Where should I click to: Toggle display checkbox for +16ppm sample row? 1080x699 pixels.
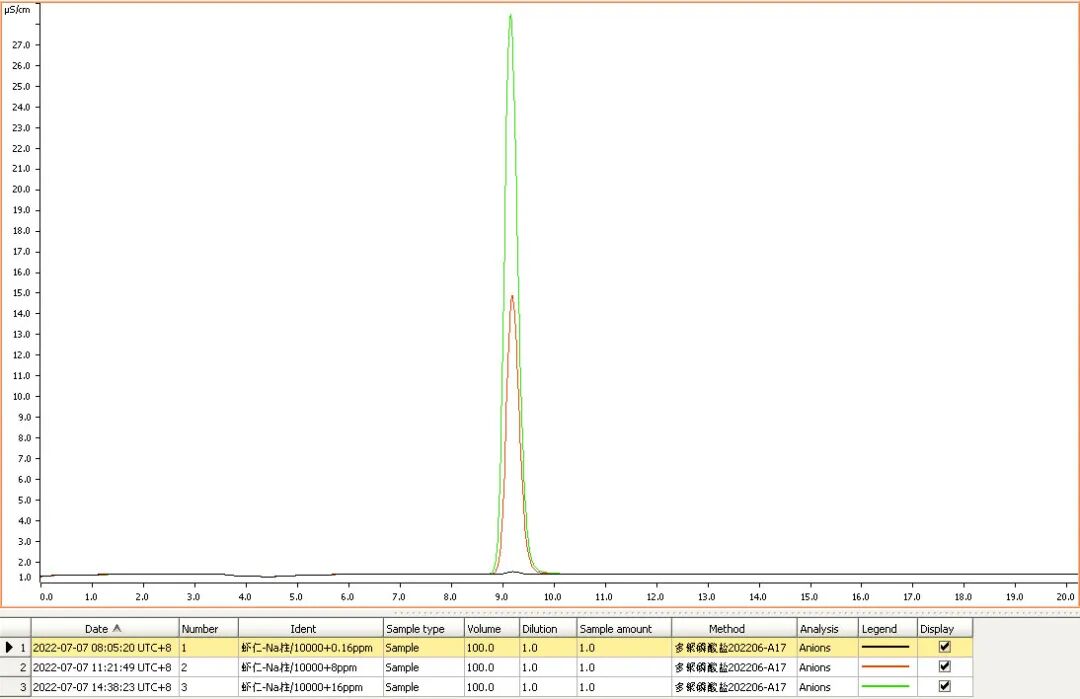pos(944,687)
